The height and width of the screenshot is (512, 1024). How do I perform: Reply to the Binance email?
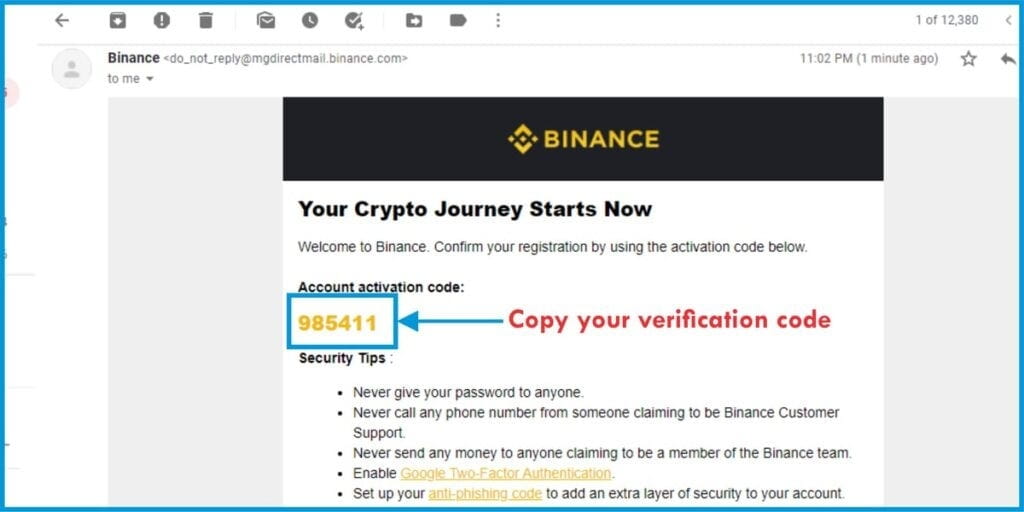[1008, 59]
